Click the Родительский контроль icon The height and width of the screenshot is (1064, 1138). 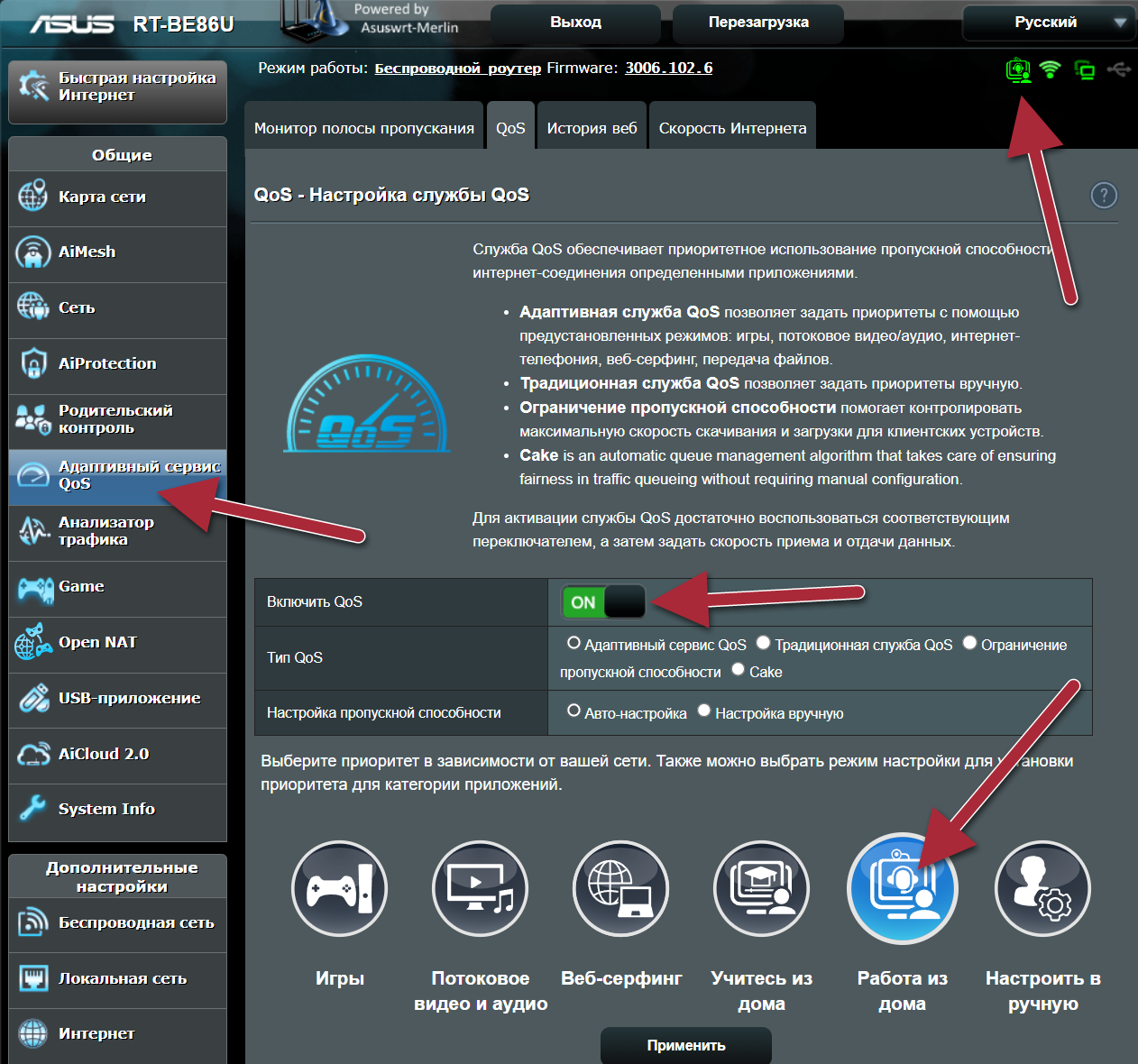click(33, 419)
